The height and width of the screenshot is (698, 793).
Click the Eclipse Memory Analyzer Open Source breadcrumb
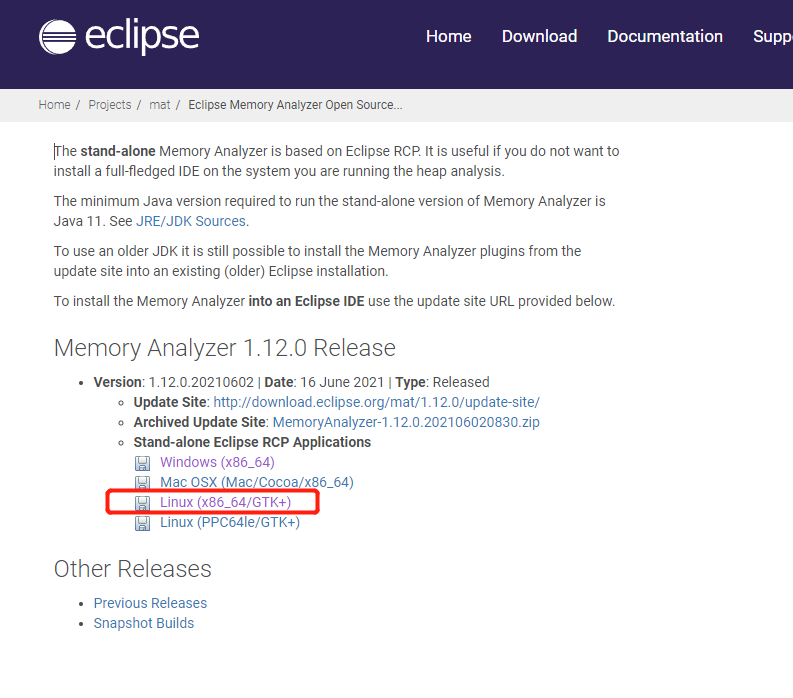coord(295,105)
